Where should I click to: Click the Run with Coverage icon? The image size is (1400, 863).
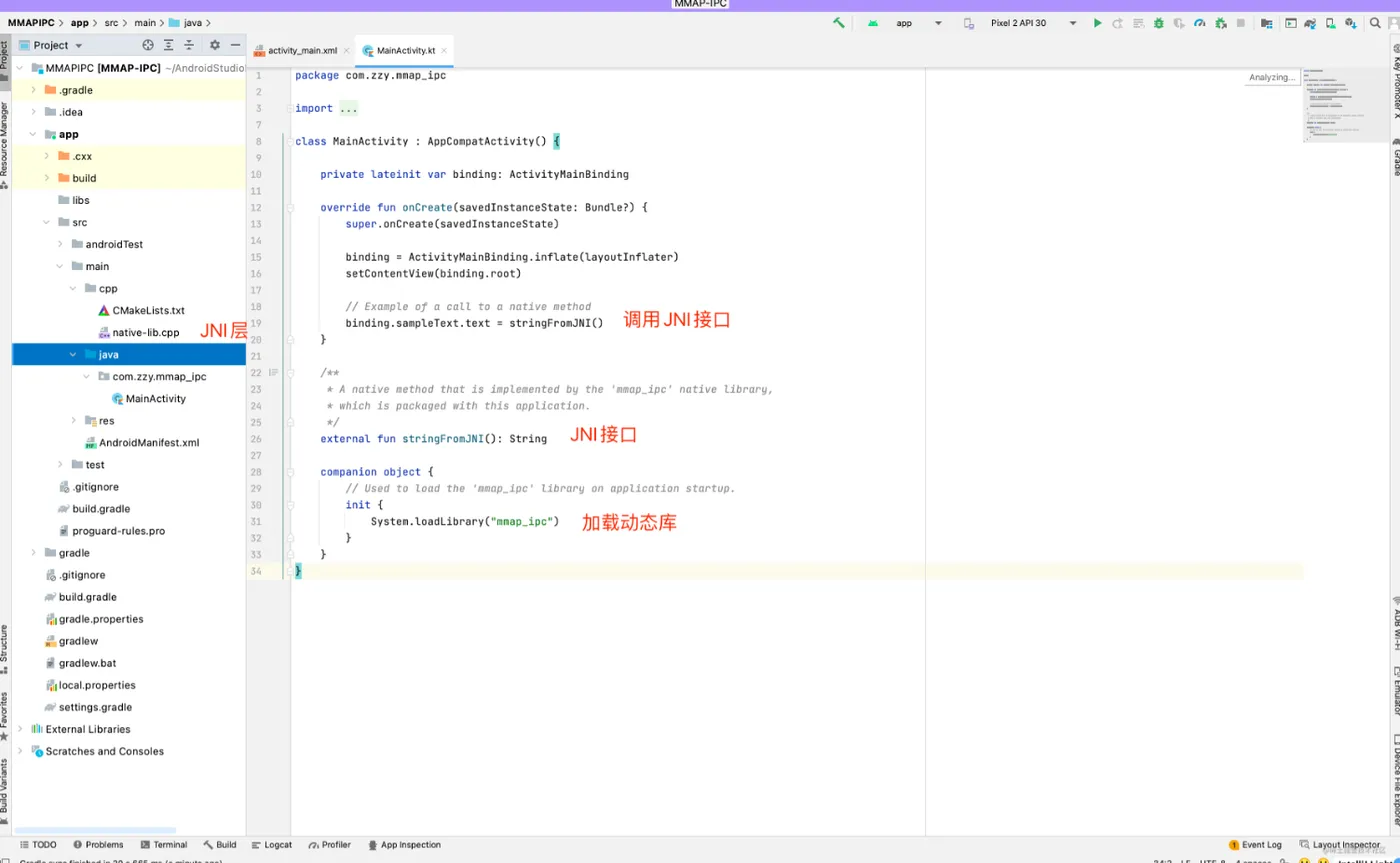coord(1179,23)
